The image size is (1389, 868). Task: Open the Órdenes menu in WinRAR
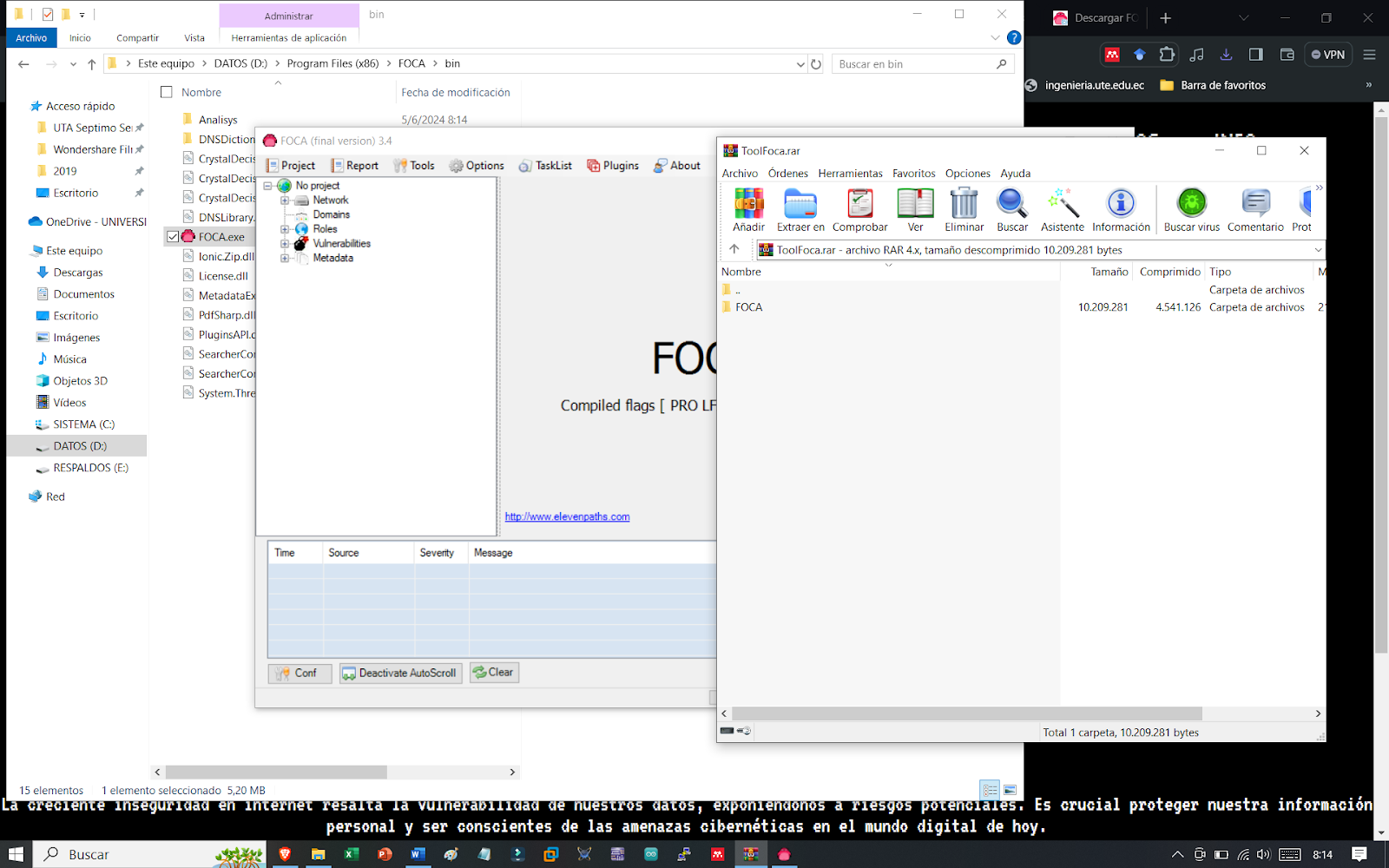pos(787,173)
